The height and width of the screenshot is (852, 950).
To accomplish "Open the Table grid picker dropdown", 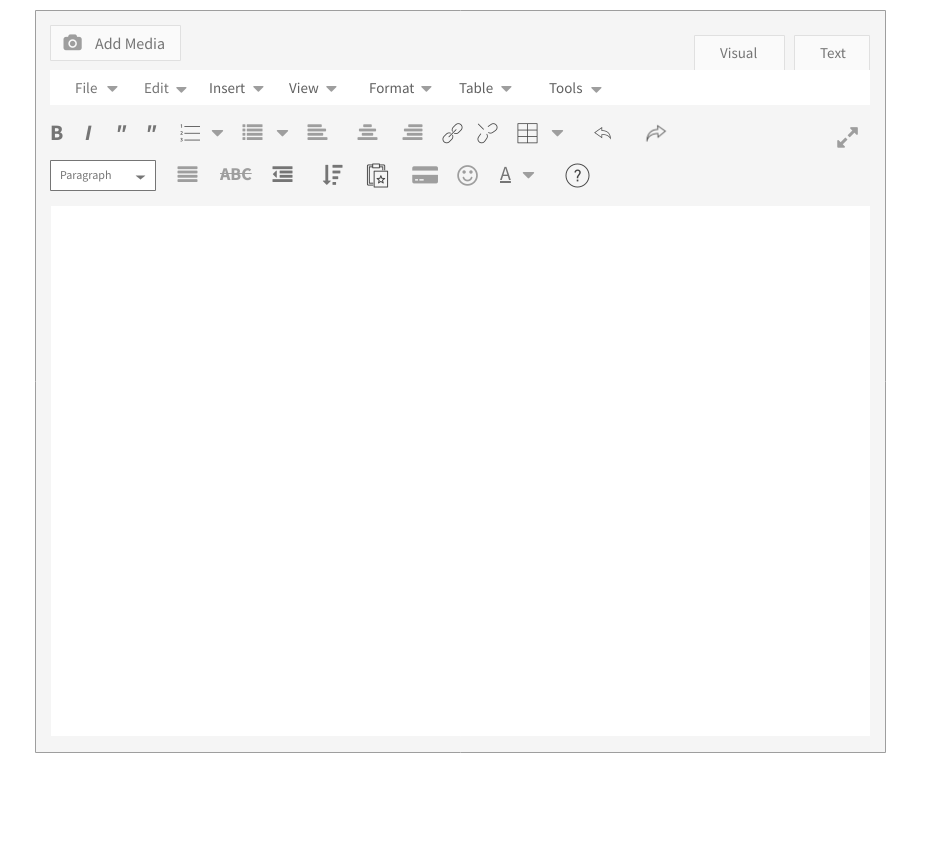I will click(x=558, y=132).
